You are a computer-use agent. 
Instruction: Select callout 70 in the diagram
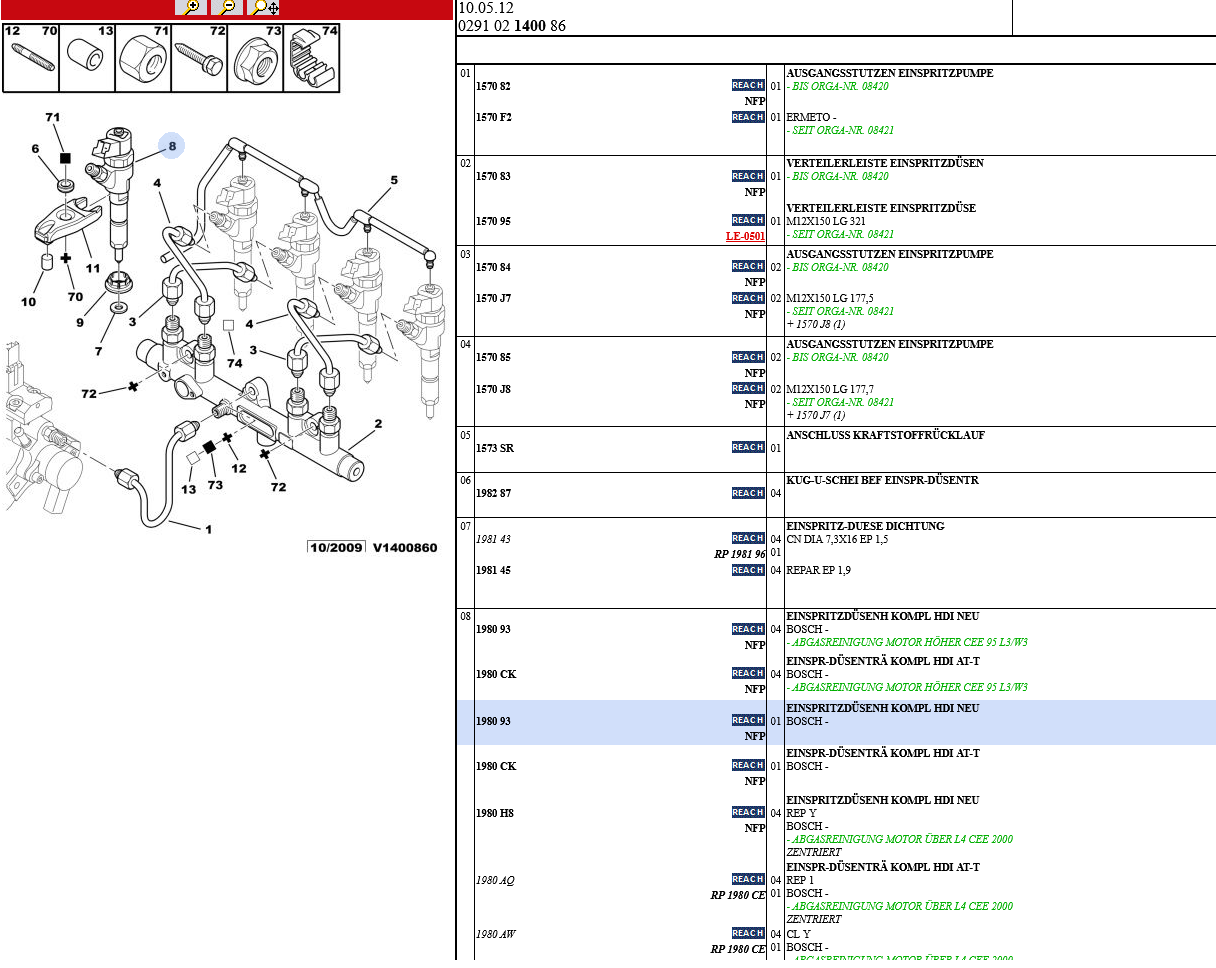click(75, 297)
